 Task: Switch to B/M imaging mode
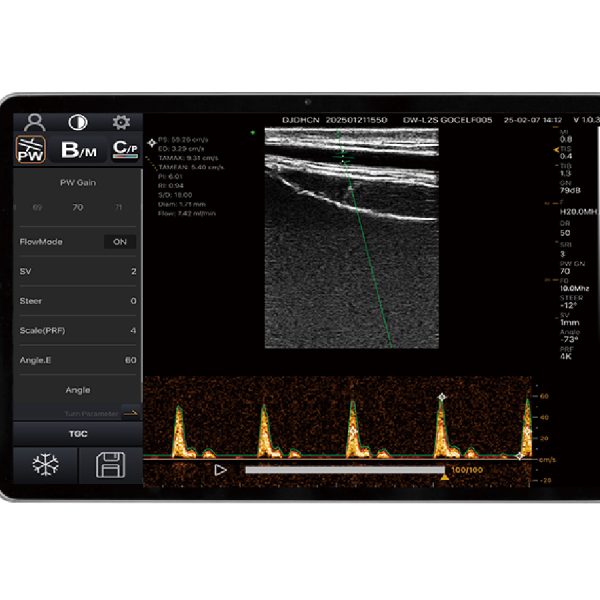click(78, 150)
